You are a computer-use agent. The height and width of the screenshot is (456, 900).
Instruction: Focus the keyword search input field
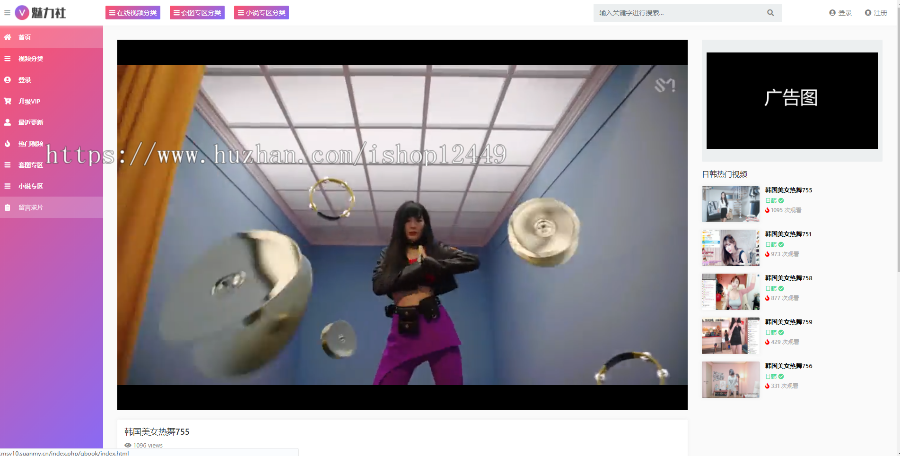coord(678,13)
